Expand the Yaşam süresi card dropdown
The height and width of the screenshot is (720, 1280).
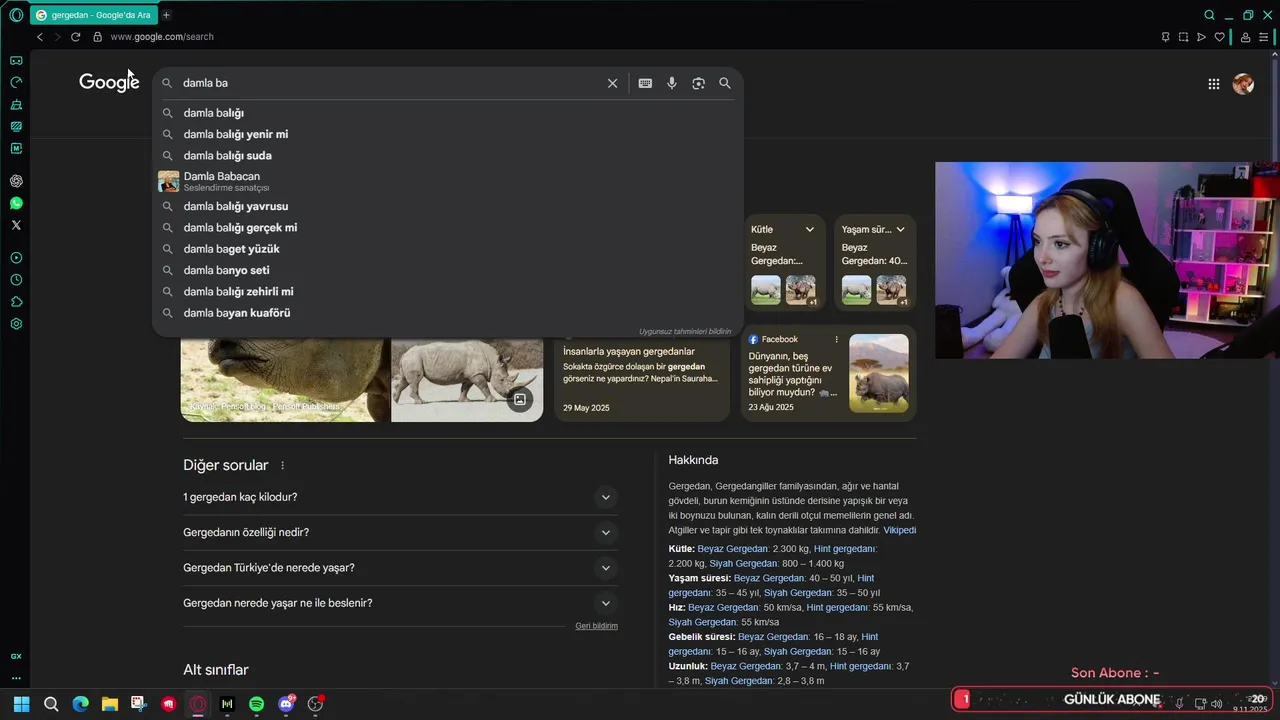tap(900, 230)
